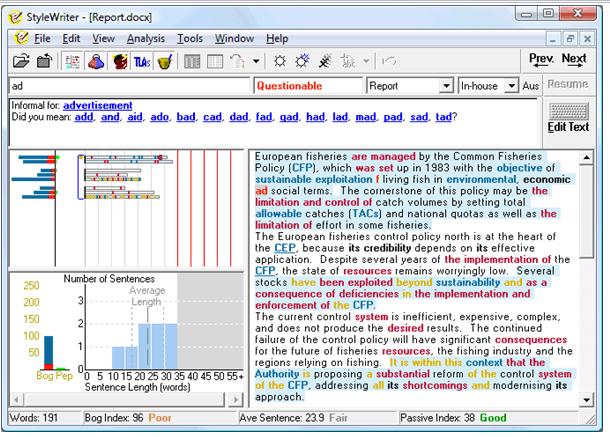Choose the 'tad' suggestion link
This screenshot has height=437, width=610.
[x=443, y=117]
